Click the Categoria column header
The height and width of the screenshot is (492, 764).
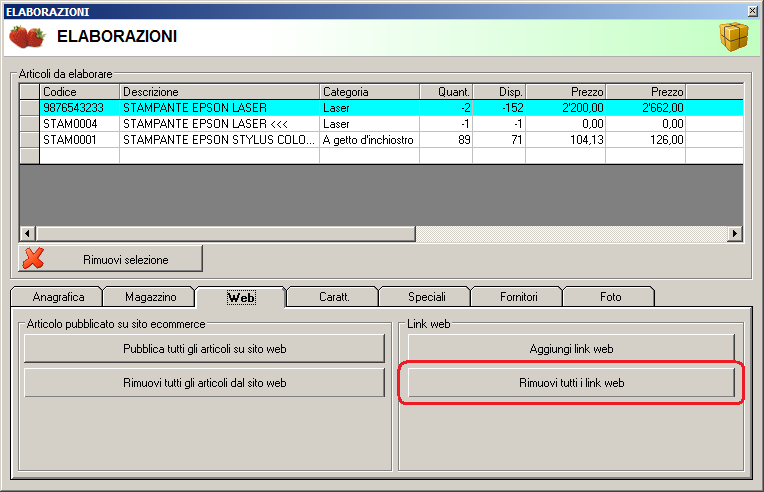click(x=370, y=92)
